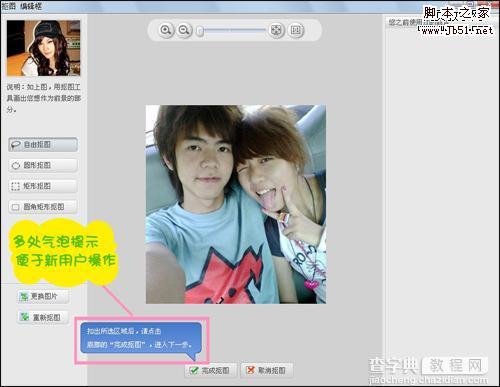Click the 重新抠图 redo cutout button
Image resolution: width=500 pixels, height=387 pixels.
click(43, 317)
